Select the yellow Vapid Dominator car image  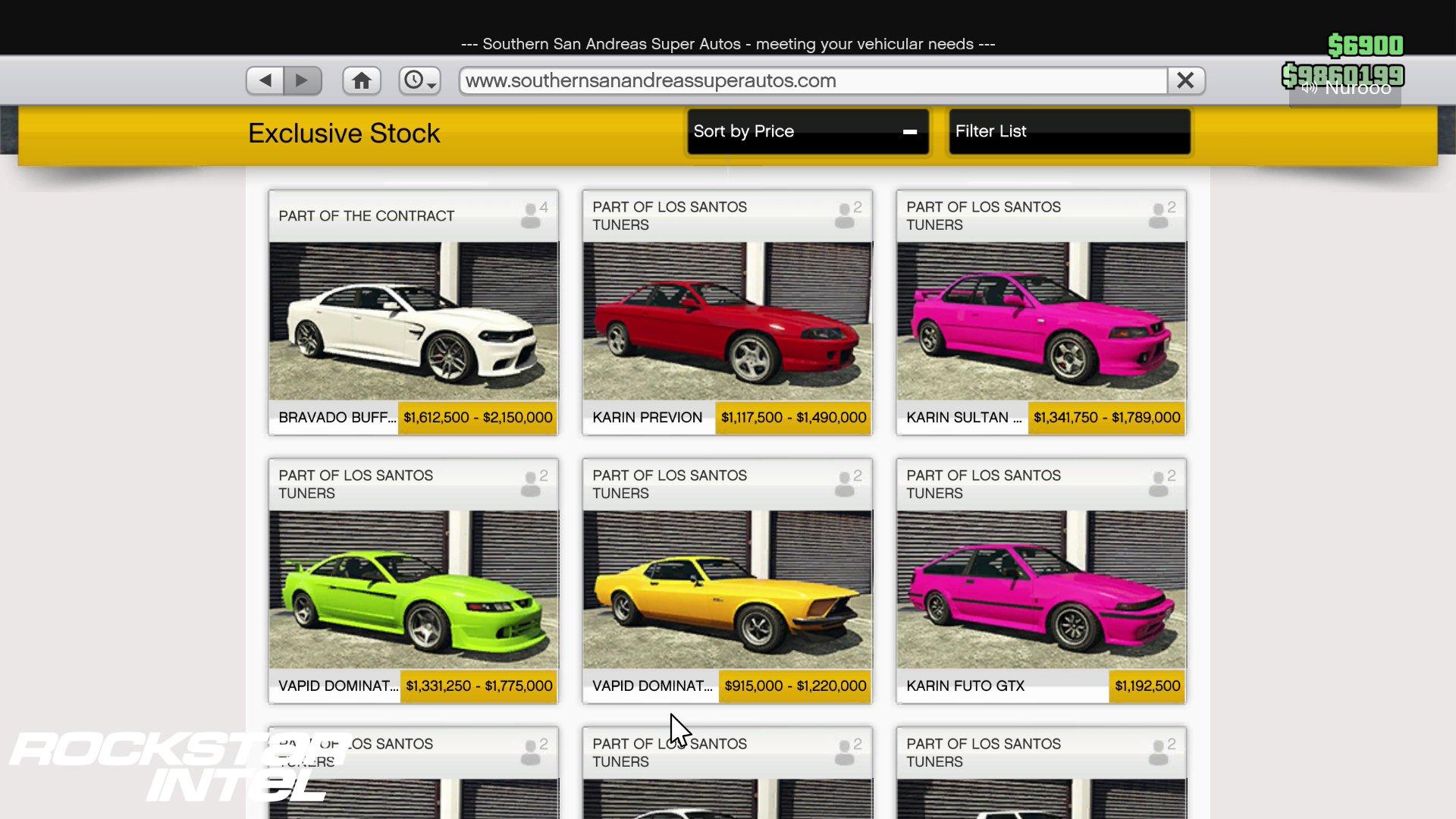(727, 589)
